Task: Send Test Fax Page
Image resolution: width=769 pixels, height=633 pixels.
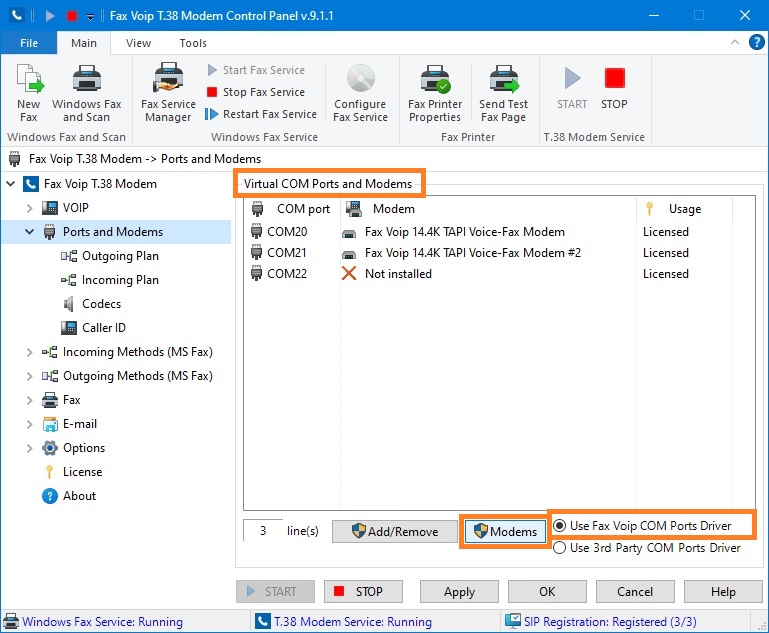Action: [x=503, y=93]
